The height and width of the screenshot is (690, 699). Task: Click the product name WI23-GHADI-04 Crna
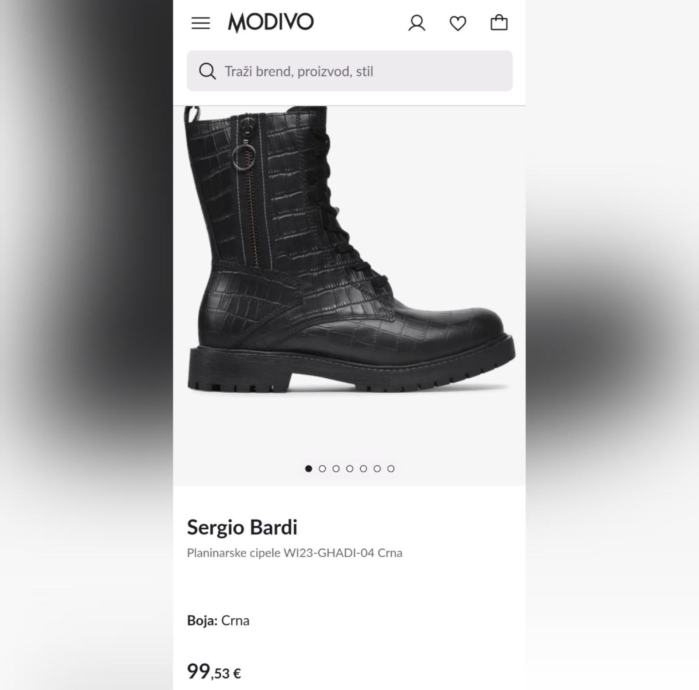point(295,553)
